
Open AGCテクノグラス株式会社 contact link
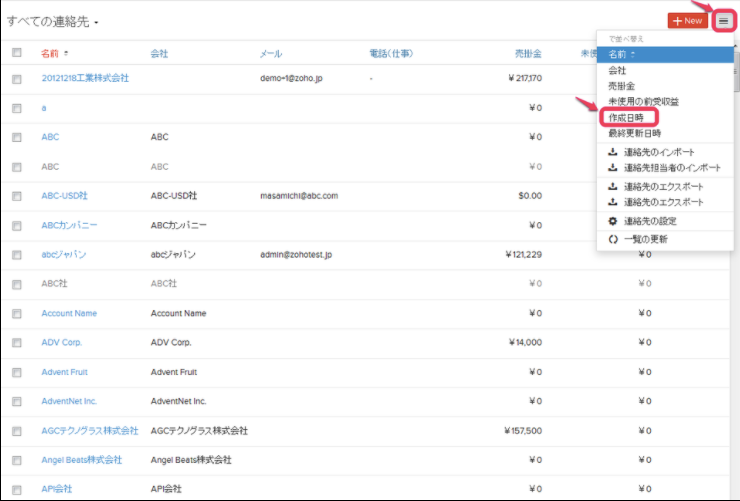click(90, 431)
